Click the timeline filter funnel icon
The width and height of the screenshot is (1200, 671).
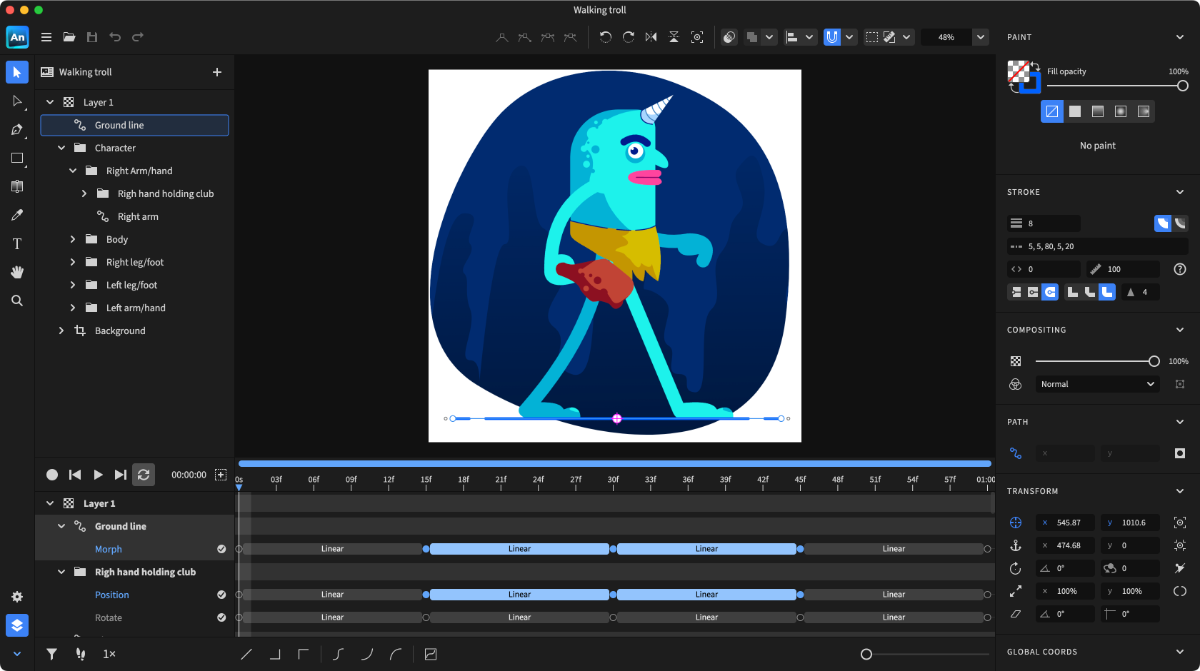pos(51,654)
